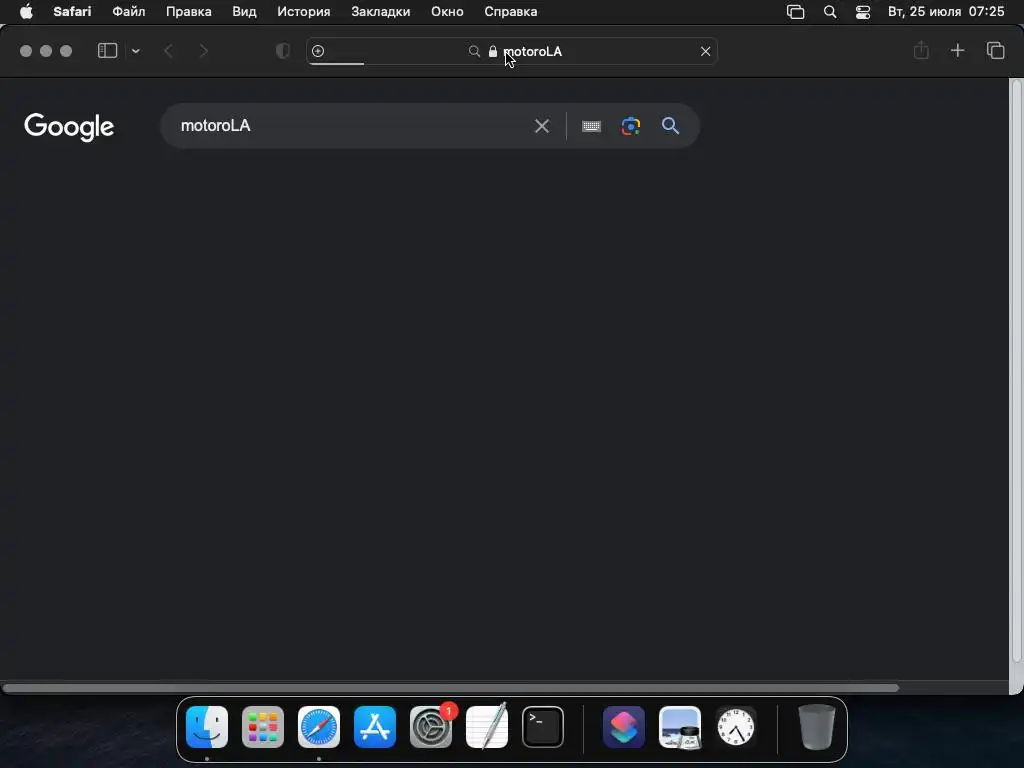Viewport: 1024px width, 768px height.
Task: Open a new tab with plus button
Action: 957,50
